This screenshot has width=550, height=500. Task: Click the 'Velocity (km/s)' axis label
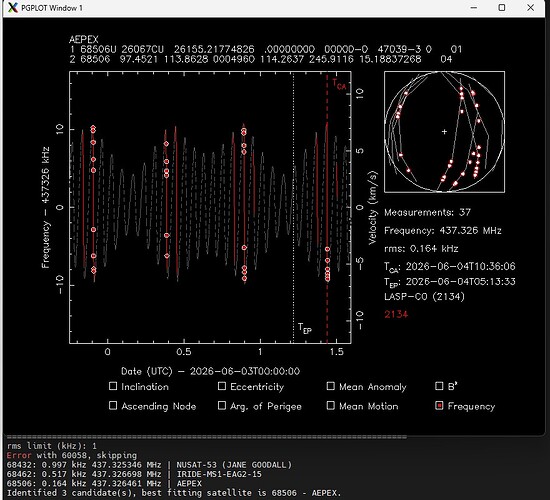click(x=373, y=207)
